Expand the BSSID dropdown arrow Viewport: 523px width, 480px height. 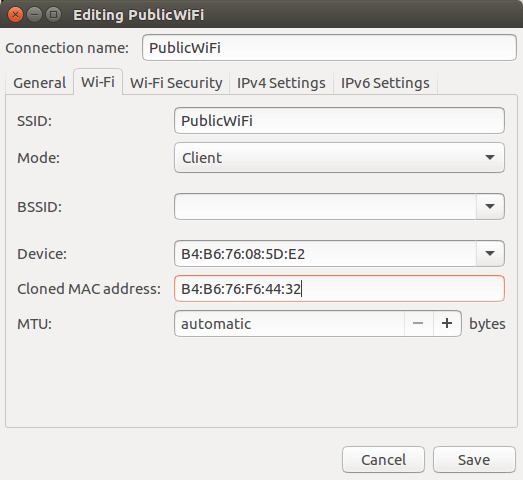coord(490,206)
